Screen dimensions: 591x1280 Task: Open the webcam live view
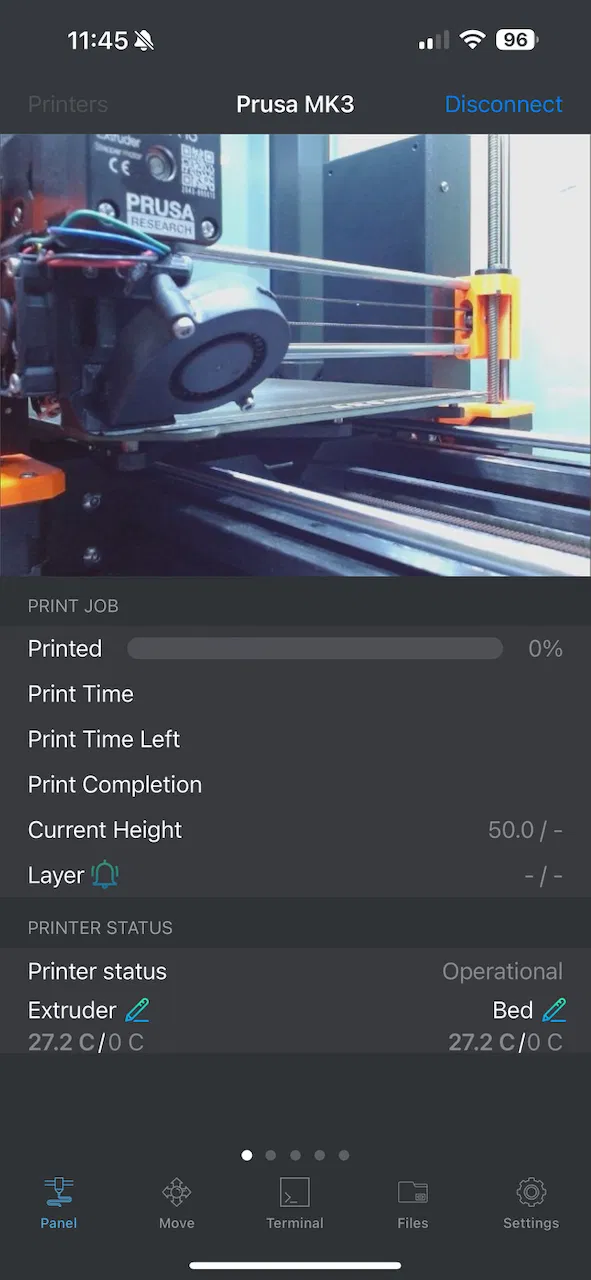tap(295, 355)
